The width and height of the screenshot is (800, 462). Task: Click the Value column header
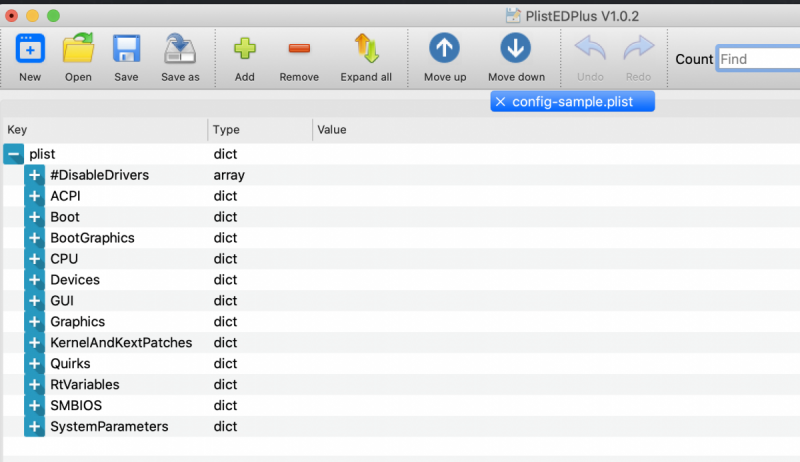coord(332,130)
